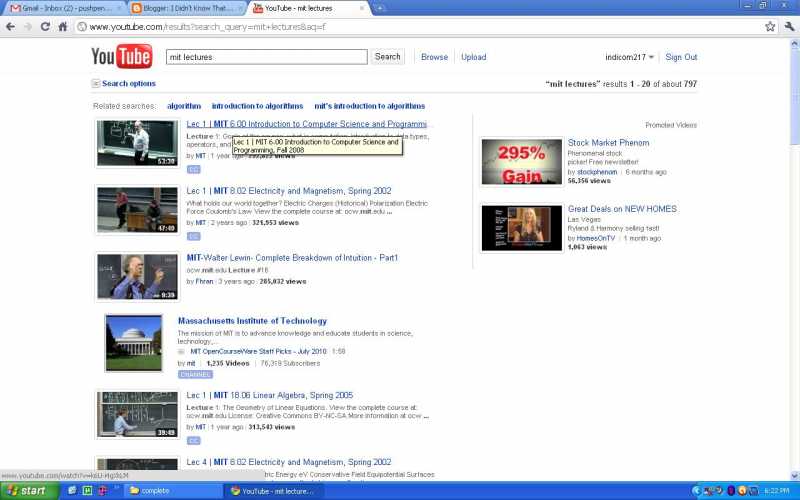Click the Linear Algebra lecture thumbnail

click(137, 414)
